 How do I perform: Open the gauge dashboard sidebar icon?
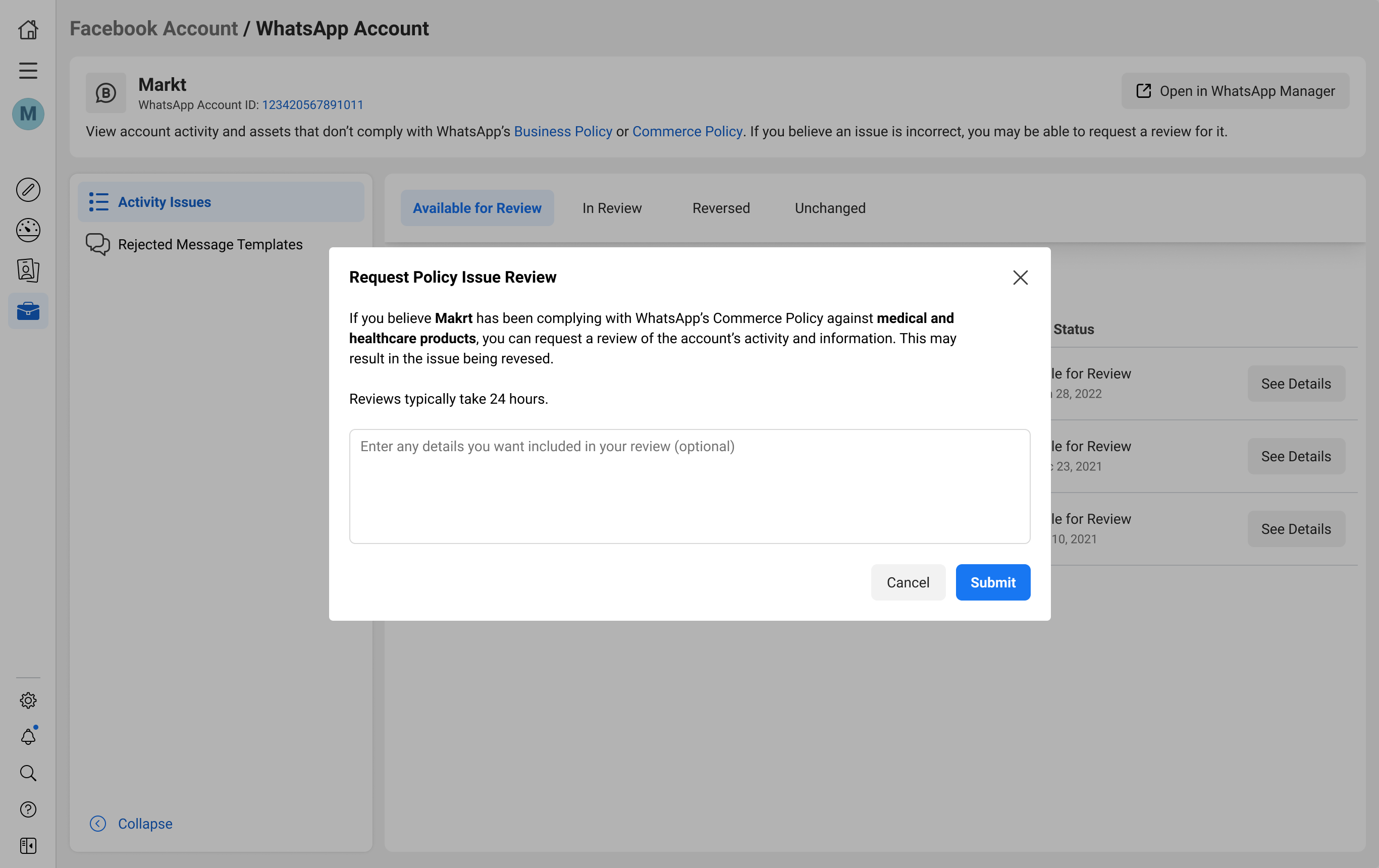(28, 230)
